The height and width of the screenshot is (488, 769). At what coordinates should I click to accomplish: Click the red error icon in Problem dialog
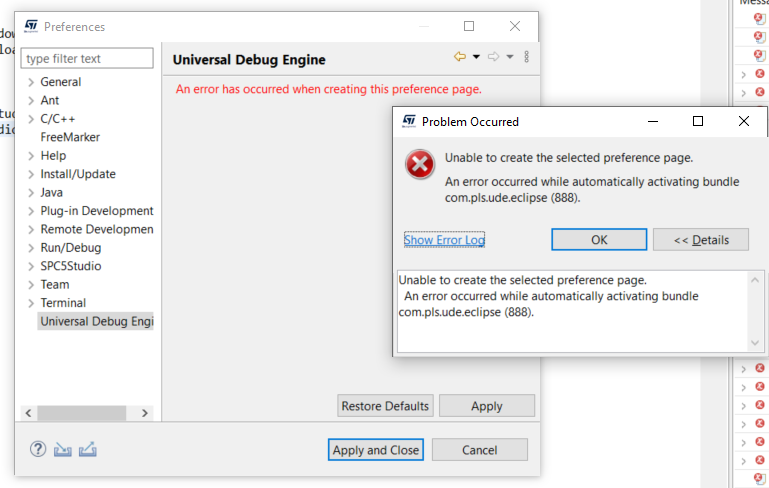click(x=420, y=165)
